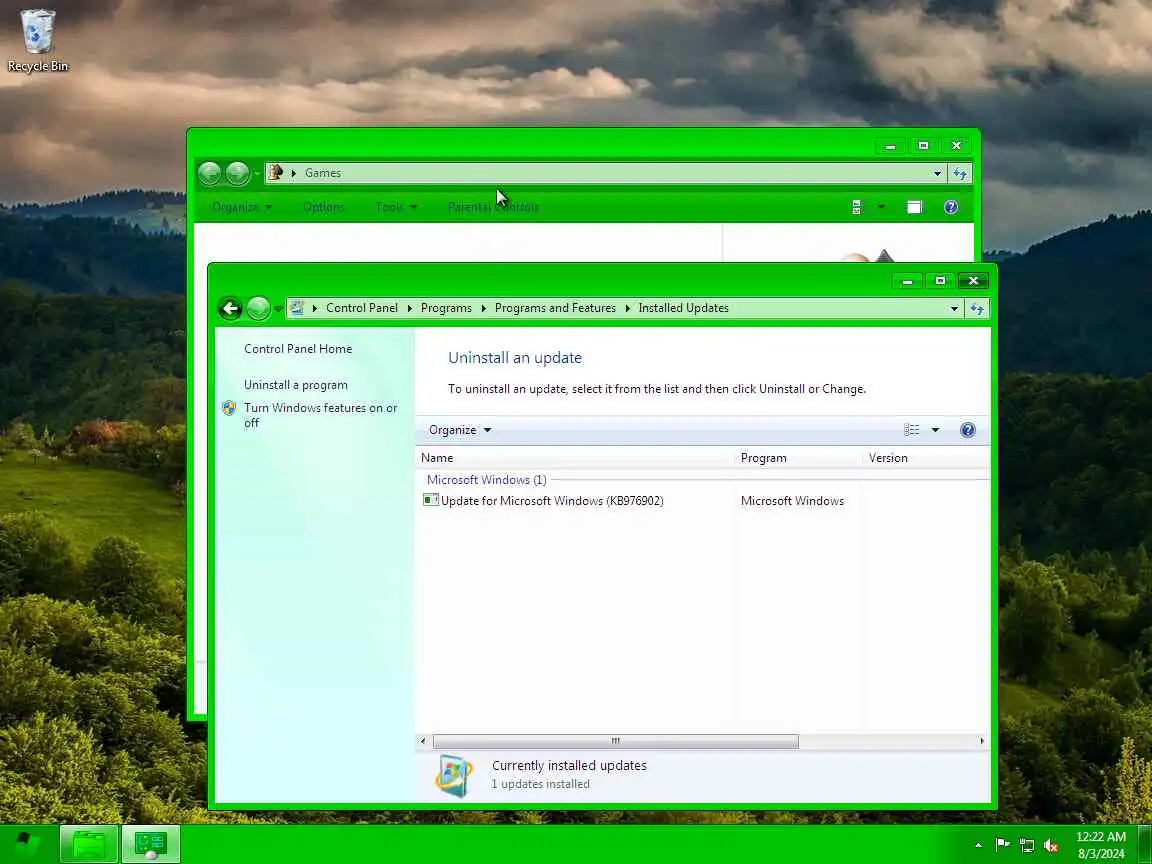The image size is (1152, 864).
Task: Open Games folder taskbar button
Action: [x=88, y=844]
